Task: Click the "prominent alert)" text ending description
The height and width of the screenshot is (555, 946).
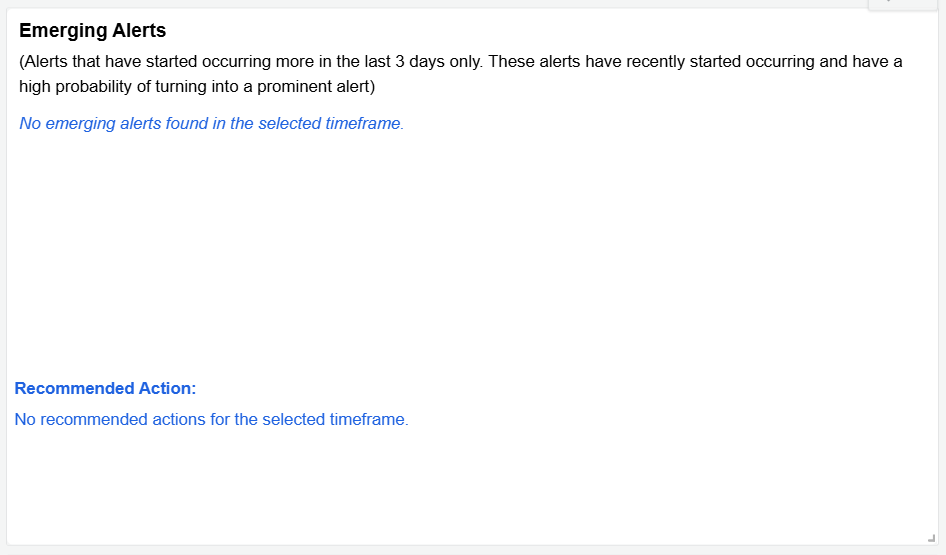Action: (x=316, y=87)
